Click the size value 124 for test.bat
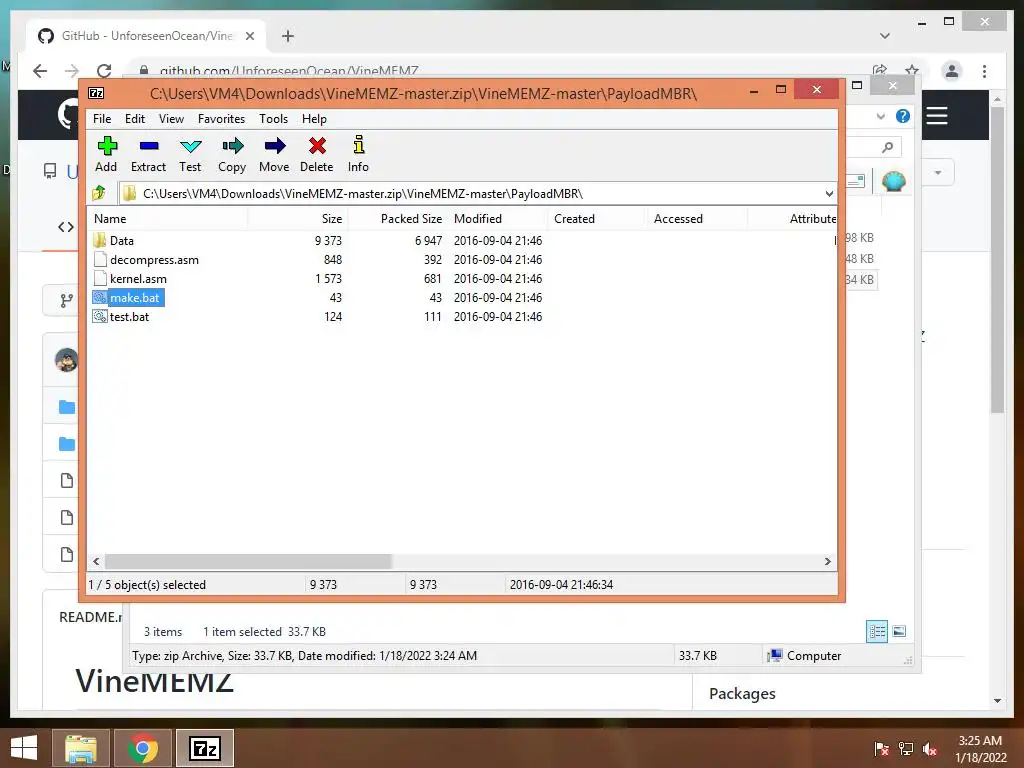Image resolution: width=1024 pixels, height=768 pixels. point(333,317)
